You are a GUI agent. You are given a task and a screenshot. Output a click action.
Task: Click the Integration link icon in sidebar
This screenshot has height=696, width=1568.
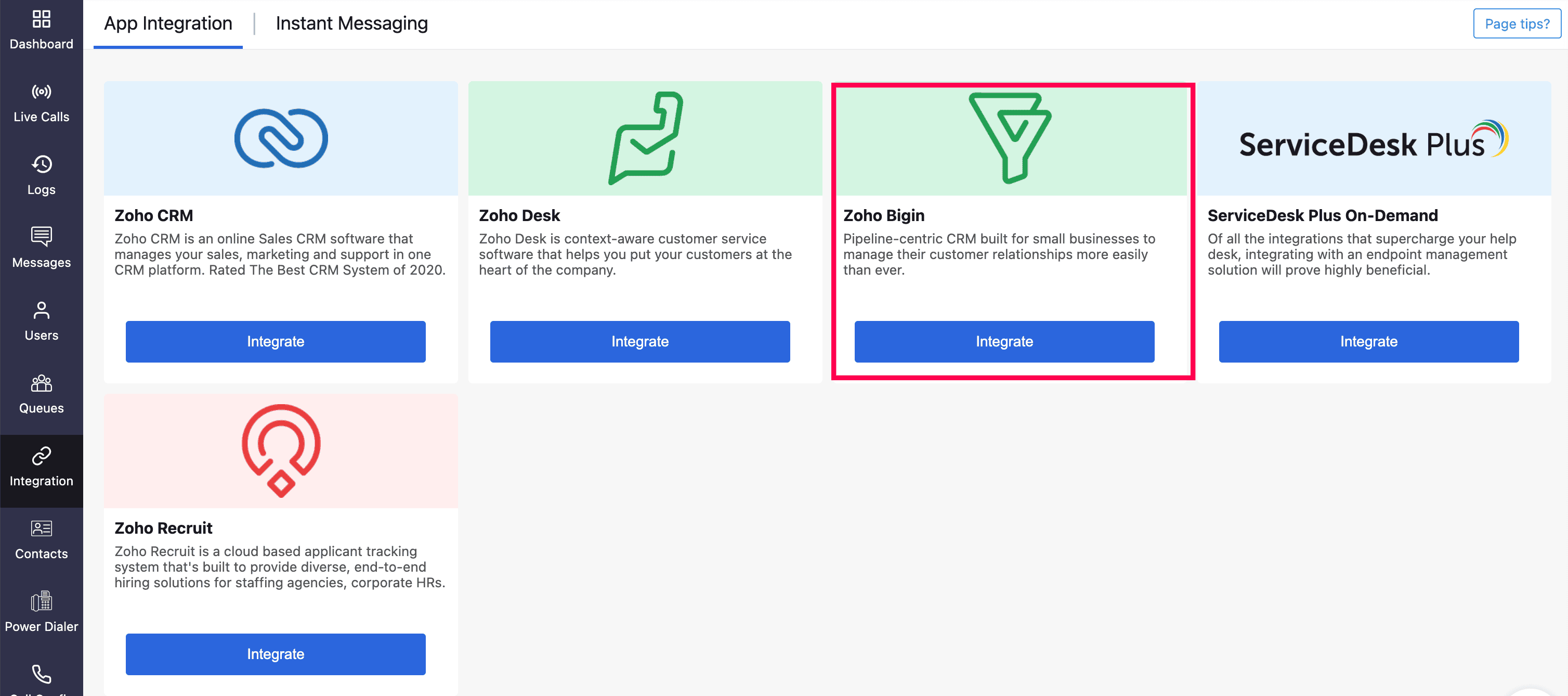[x=42, y=456]
